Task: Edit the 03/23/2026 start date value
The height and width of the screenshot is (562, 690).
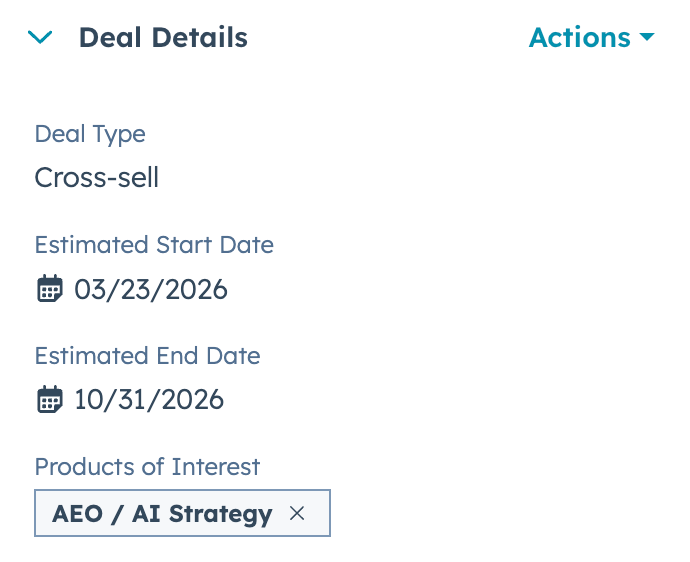Action: point(151,290)
